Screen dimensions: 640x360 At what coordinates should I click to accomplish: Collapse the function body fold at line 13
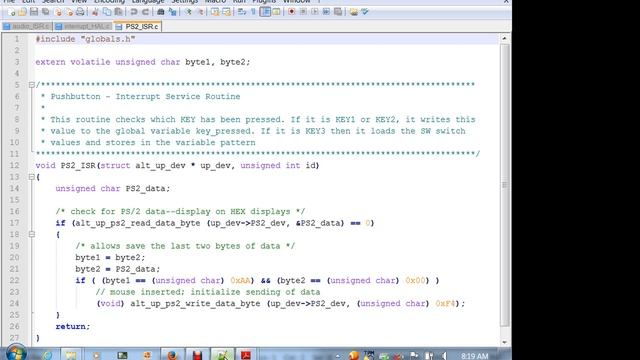(x=31, y=177)
